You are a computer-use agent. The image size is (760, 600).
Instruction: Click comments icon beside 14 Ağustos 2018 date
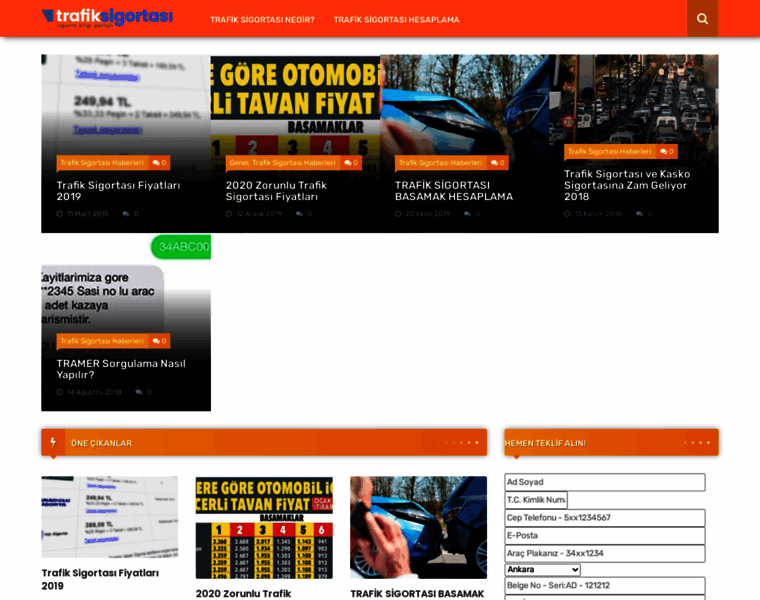click(x=139, y=392)
